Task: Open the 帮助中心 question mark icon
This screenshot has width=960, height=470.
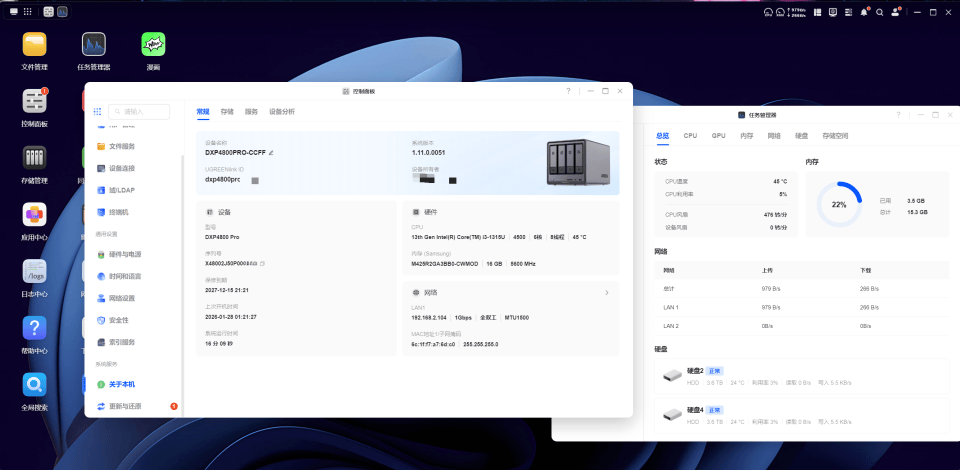Action: coord(34,329)
